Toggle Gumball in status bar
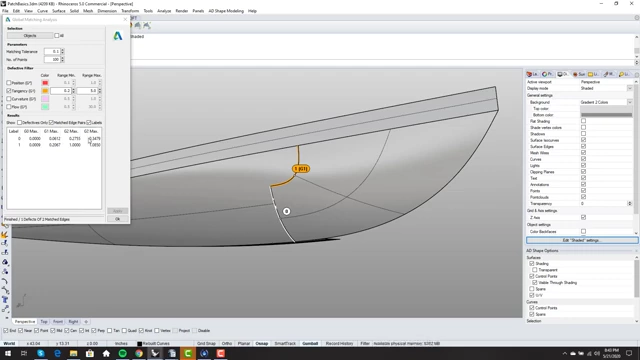Screen dimensions: 640x360 pos(310,344)
